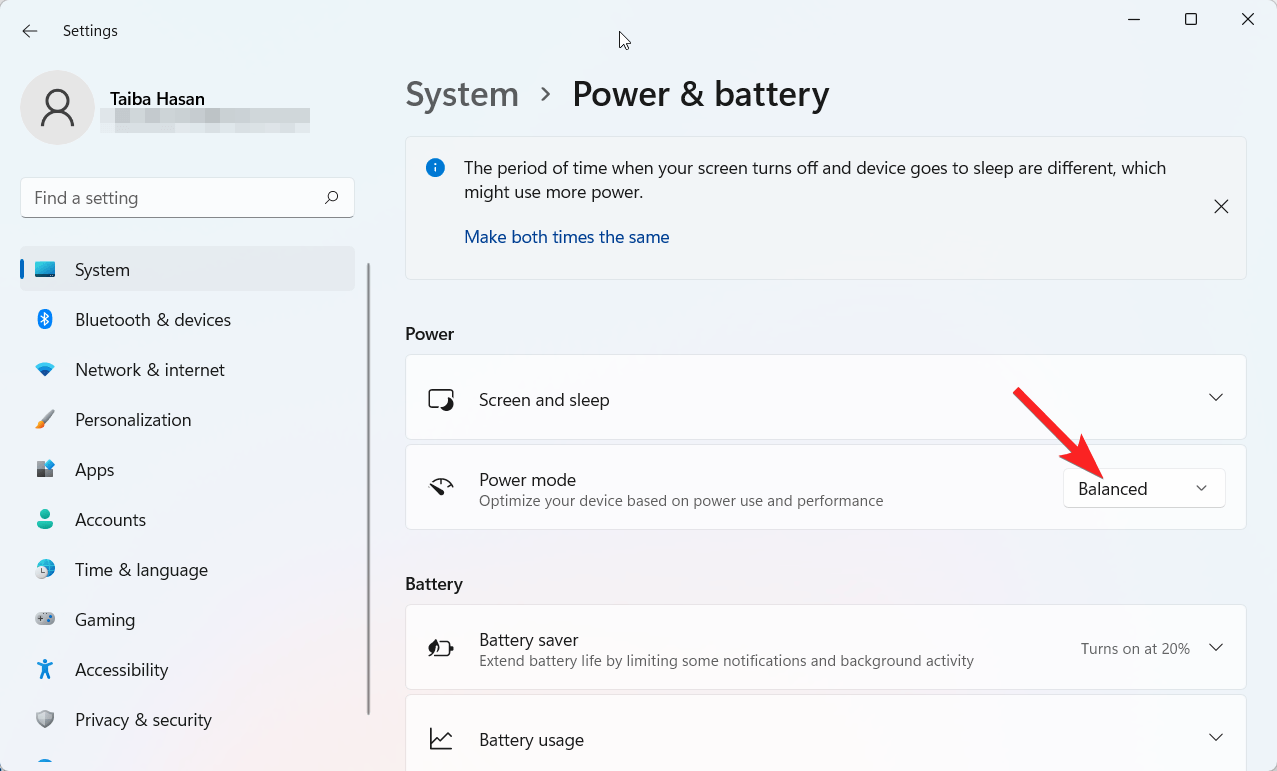1277x771 pixels.
Task: Expand the Screen and sleep section
Action: tap(1215, 397)
